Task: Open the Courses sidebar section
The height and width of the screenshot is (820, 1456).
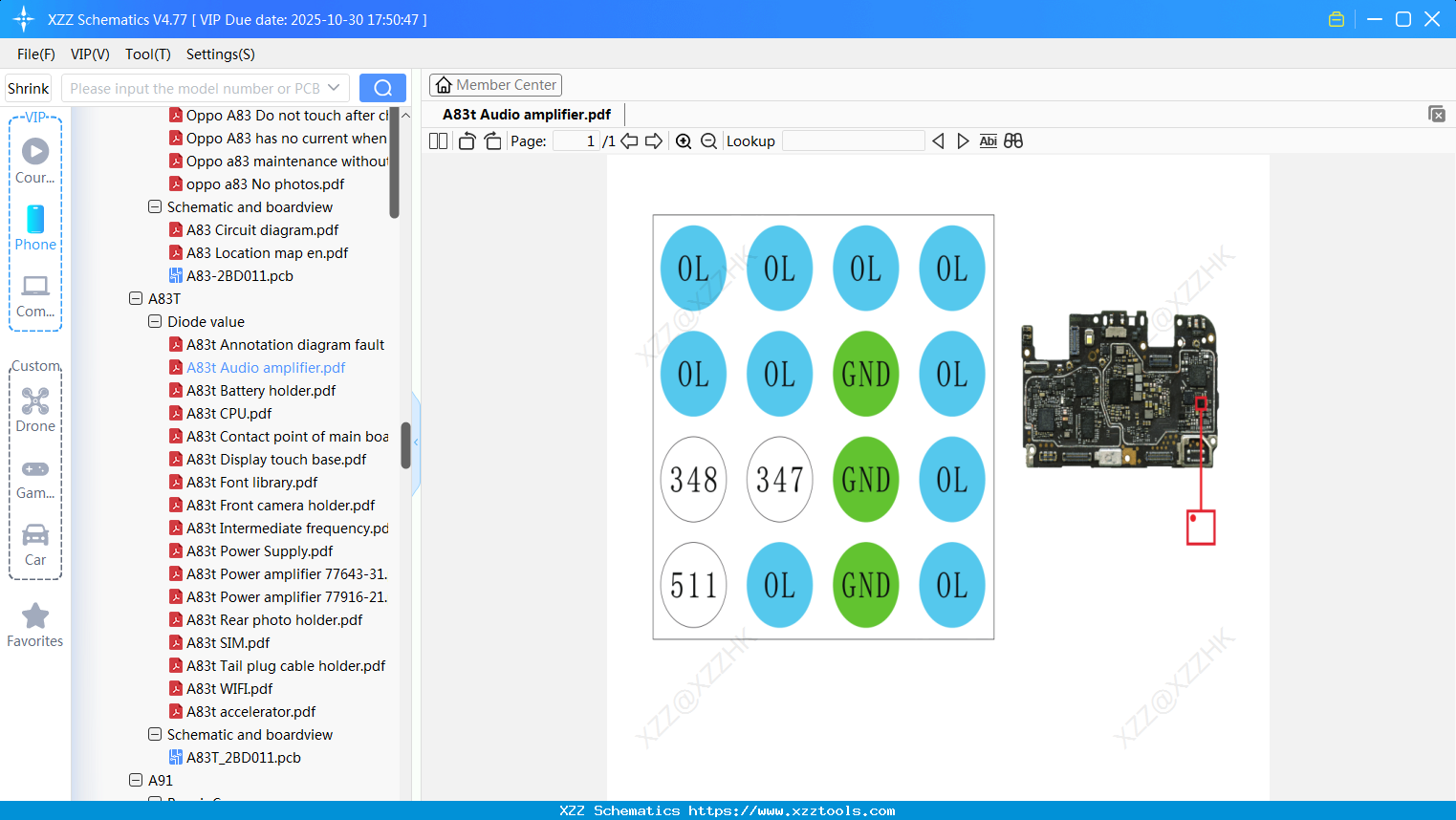Action: click(35, 161)
